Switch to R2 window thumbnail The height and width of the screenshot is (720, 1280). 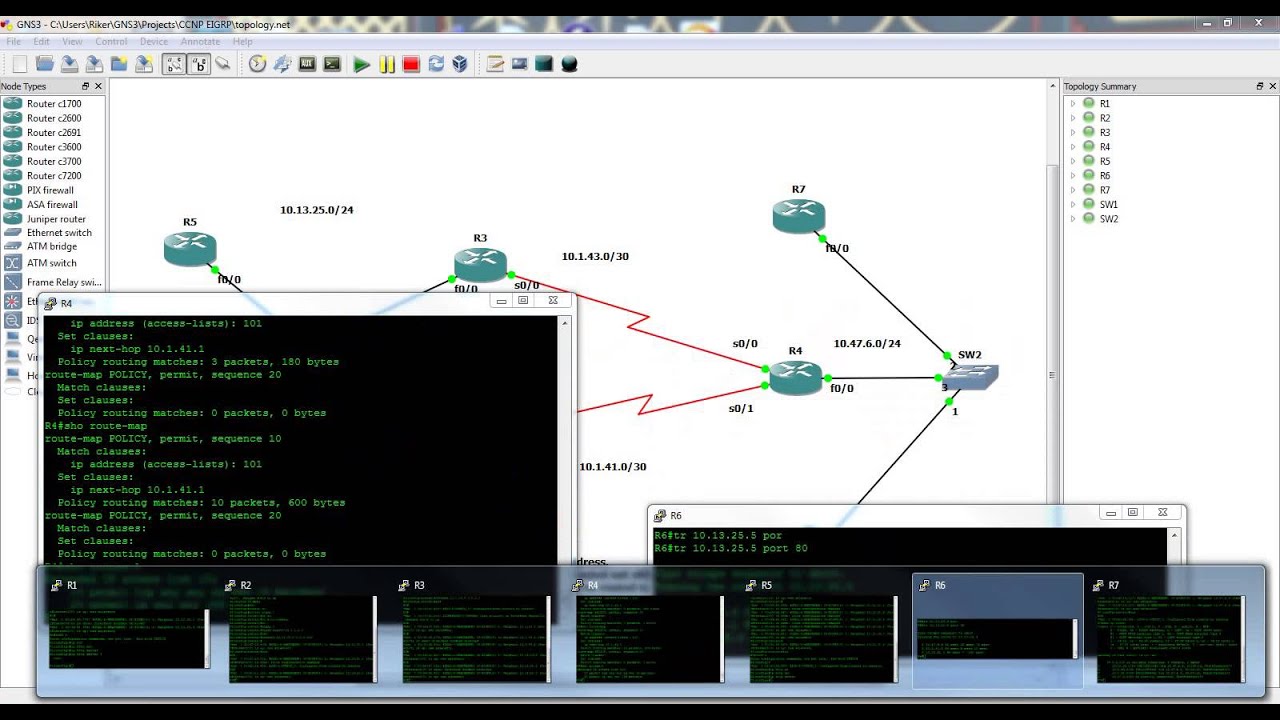point(300,630)
